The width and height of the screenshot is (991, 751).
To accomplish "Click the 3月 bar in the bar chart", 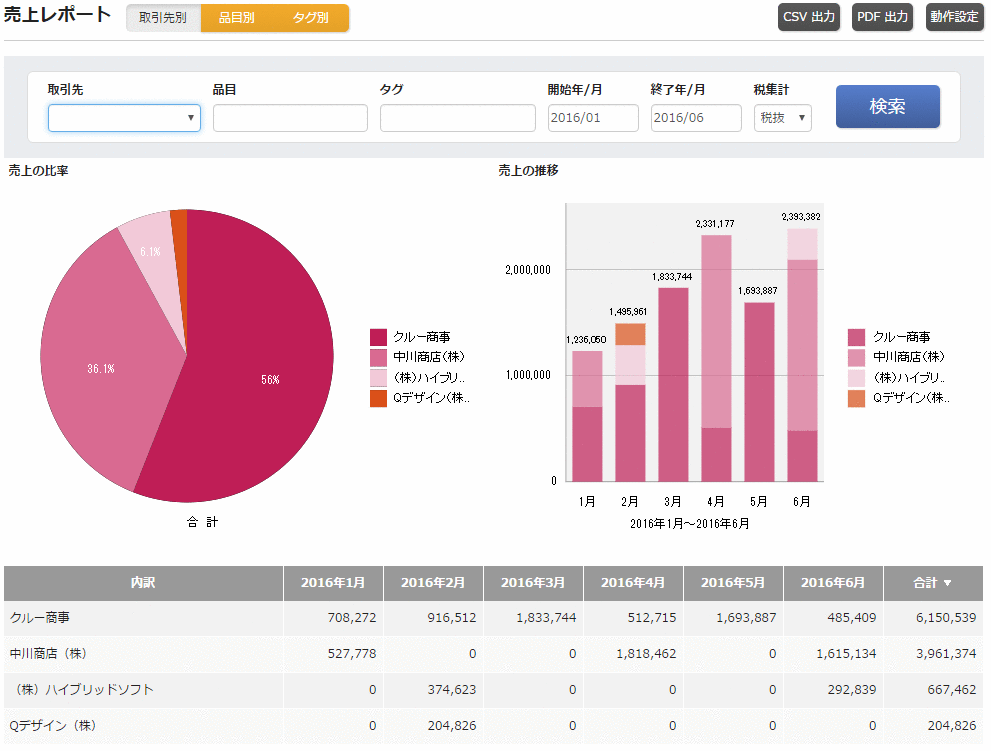I will [672, 384].
